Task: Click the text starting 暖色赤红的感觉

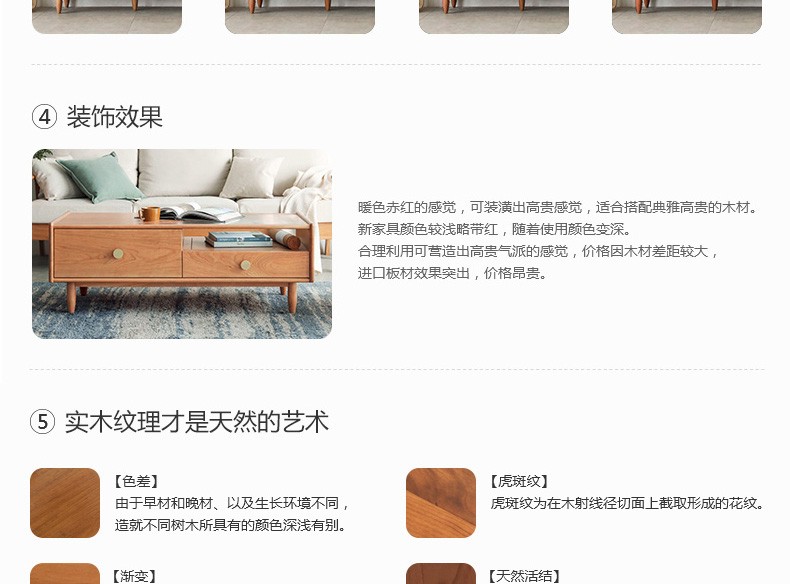Action: click(x=558, y=207)
